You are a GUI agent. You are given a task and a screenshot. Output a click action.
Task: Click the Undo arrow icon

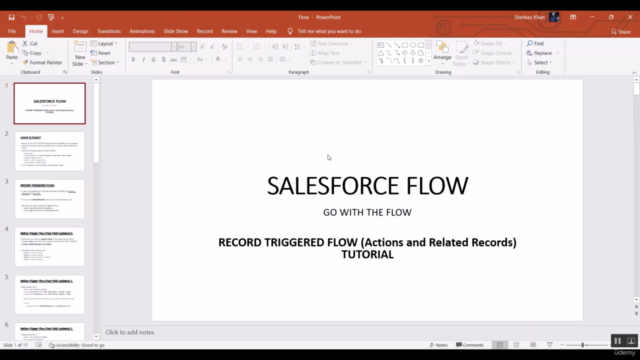tap(24, 17)
